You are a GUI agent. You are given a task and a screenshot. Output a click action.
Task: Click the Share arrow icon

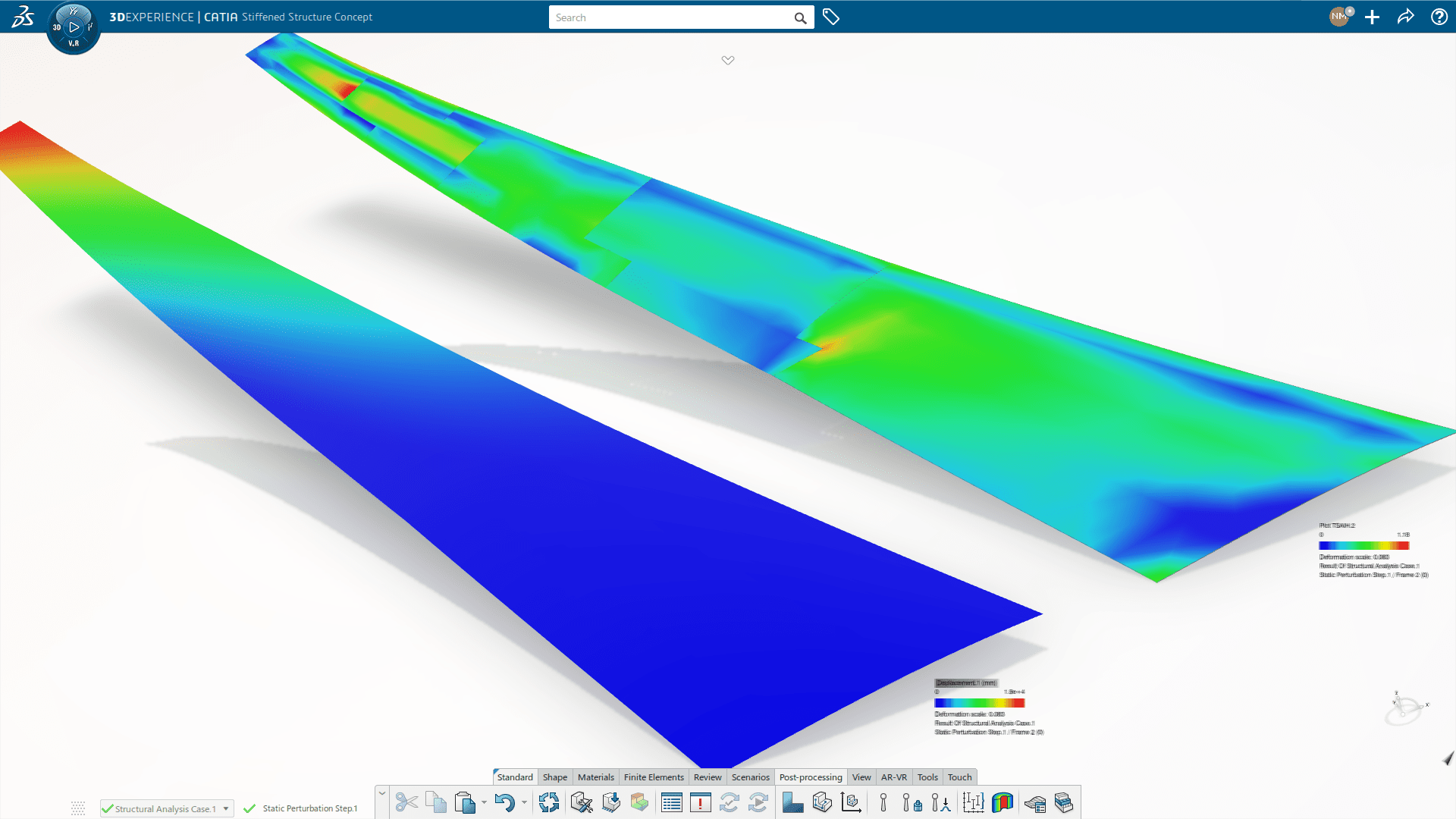point(1405,17)
